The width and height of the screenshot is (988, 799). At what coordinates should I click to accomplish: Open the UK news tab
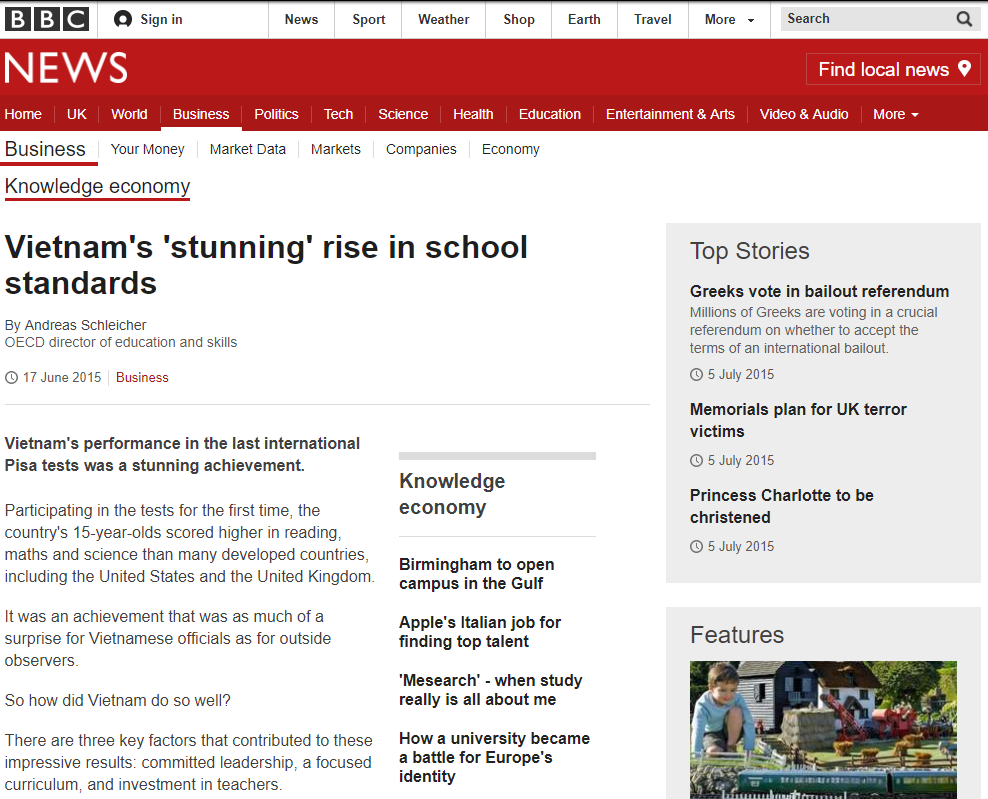coord(77,114)
